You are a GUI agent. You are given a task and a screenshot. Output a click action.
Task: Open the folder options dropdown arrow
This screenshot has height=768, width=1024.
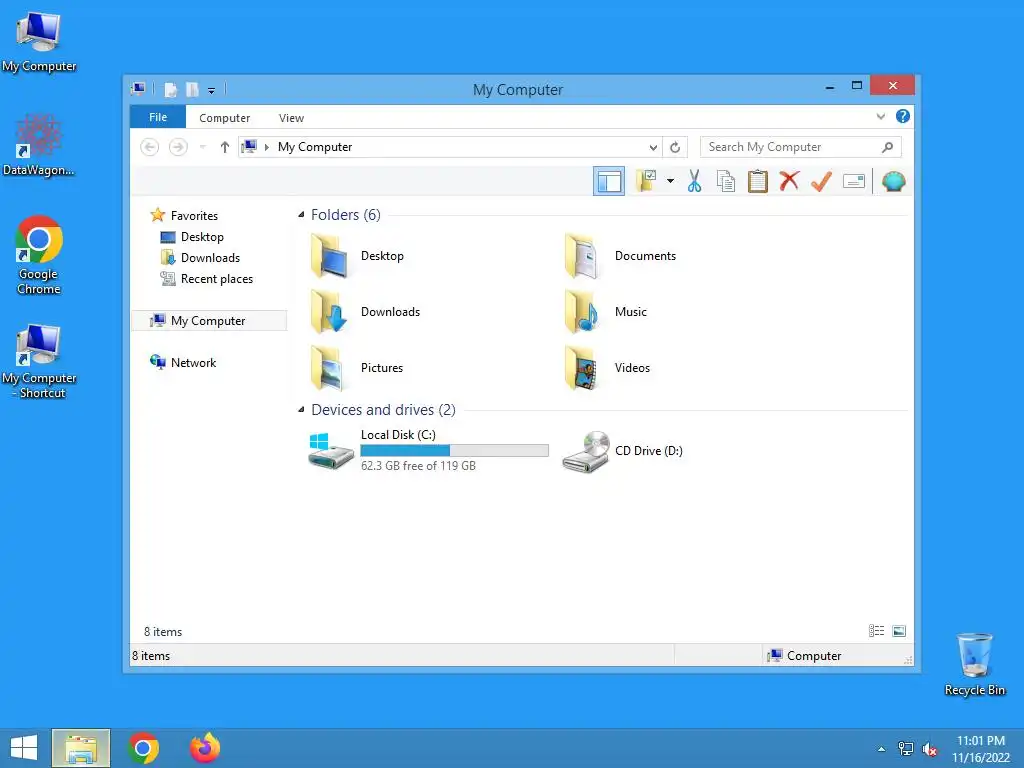pos(670,181)
